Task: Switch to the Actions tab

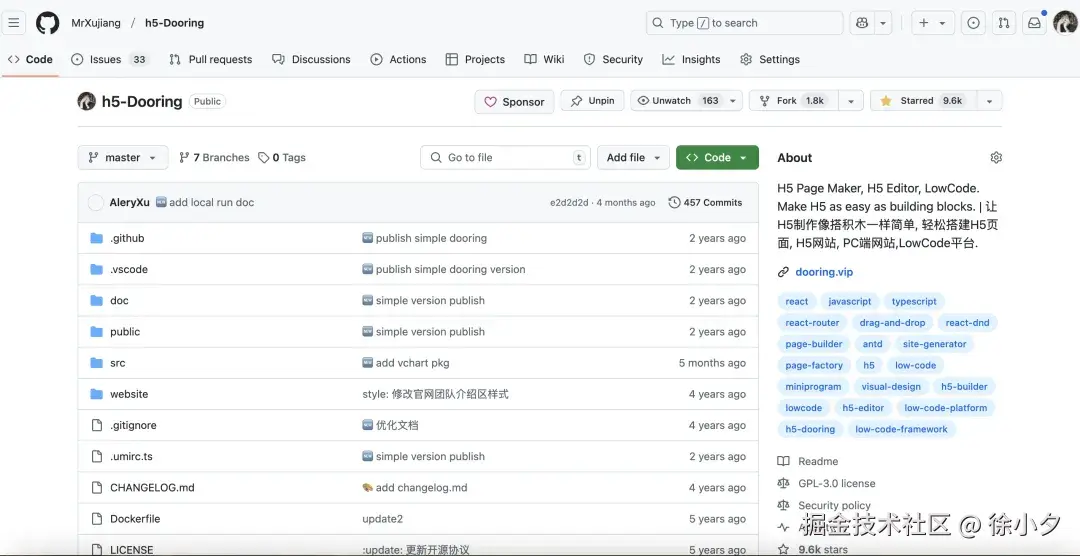Action: pyautogui.click(x=398, y=59)
